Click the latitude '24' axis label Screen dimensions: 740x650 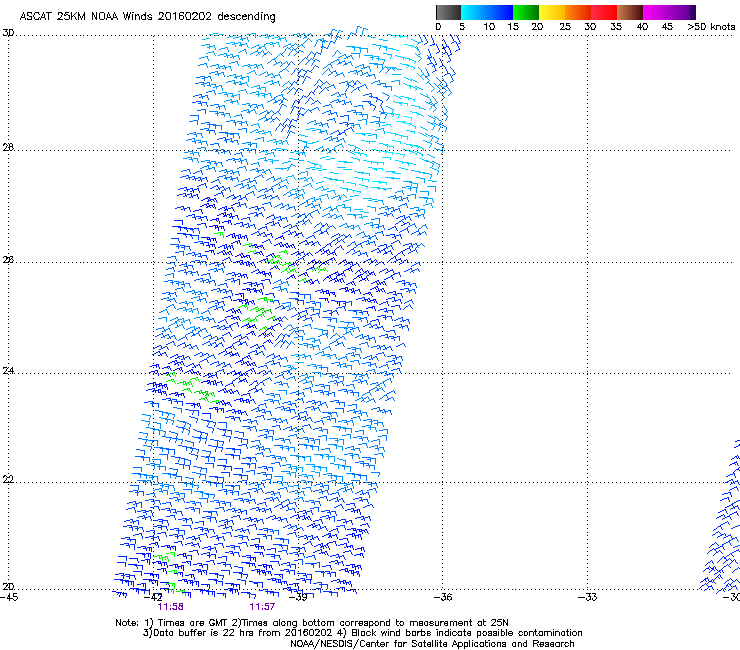pyautogui.click(x=8, y=371)
